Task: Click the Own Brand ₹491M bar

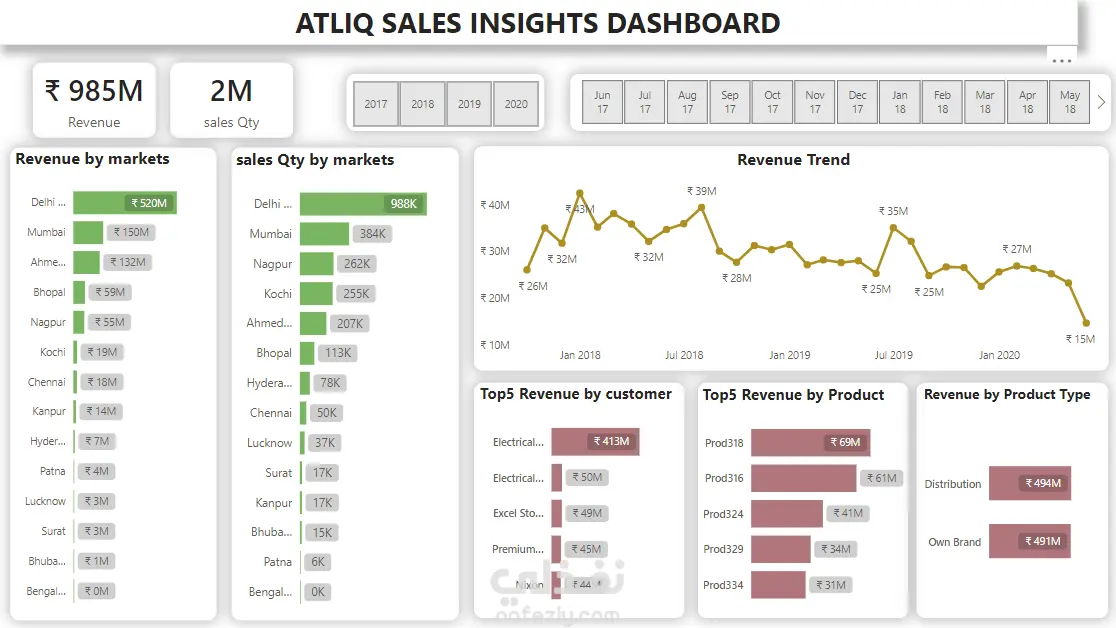Action: 1030,541
